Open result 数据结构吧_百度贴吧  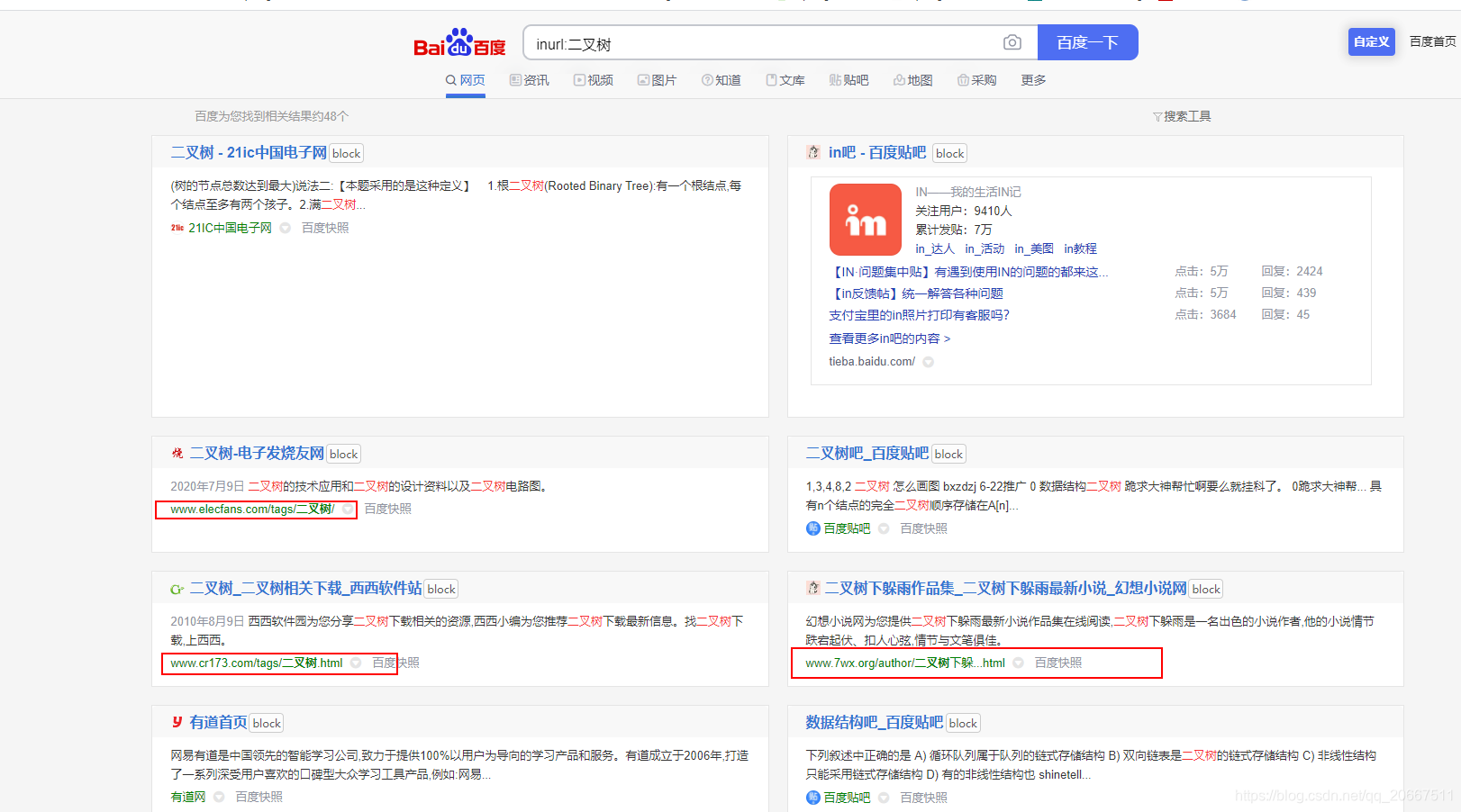pos(874,723)
